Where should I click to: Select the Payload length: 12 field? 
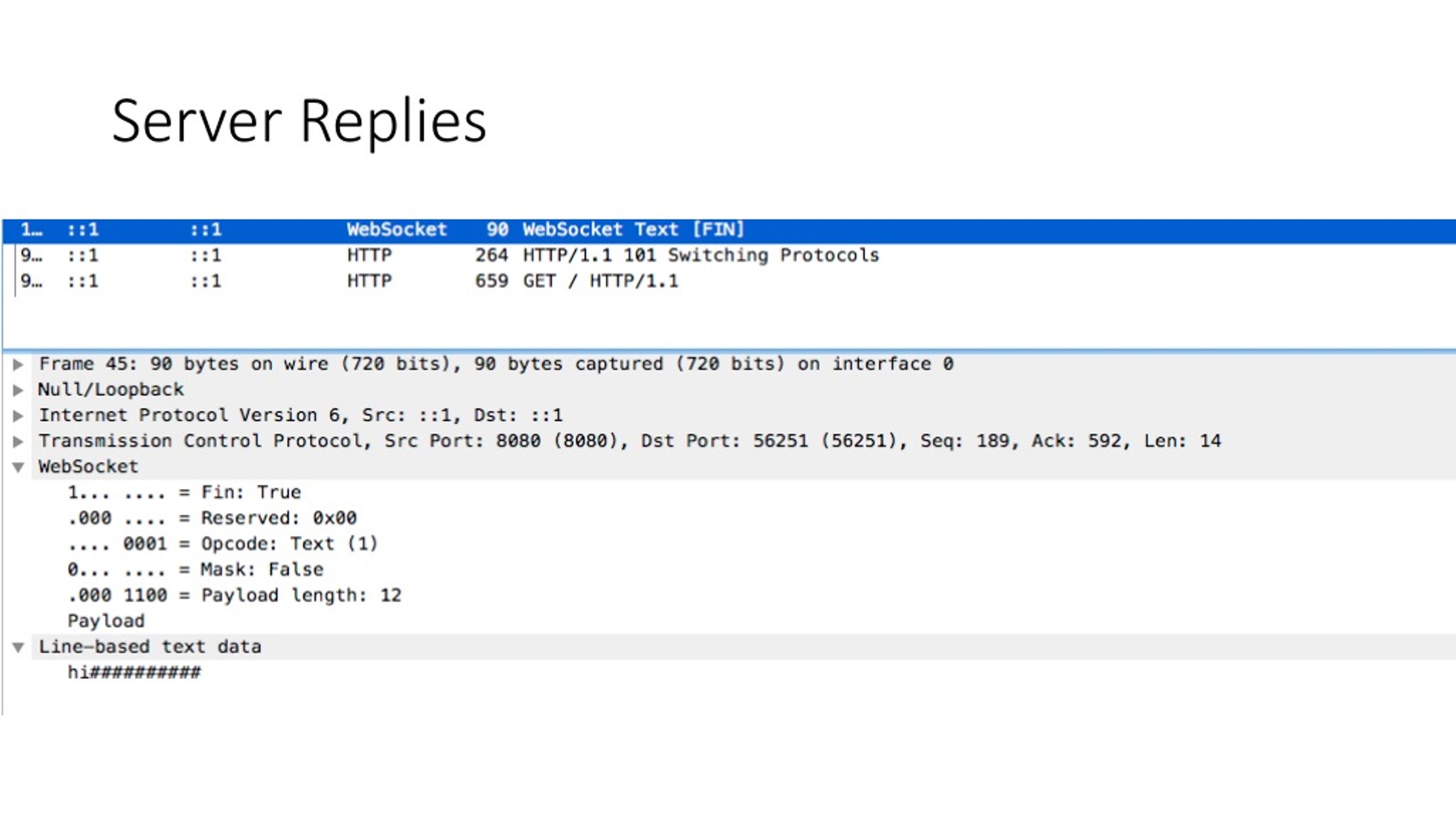point(234,595)
